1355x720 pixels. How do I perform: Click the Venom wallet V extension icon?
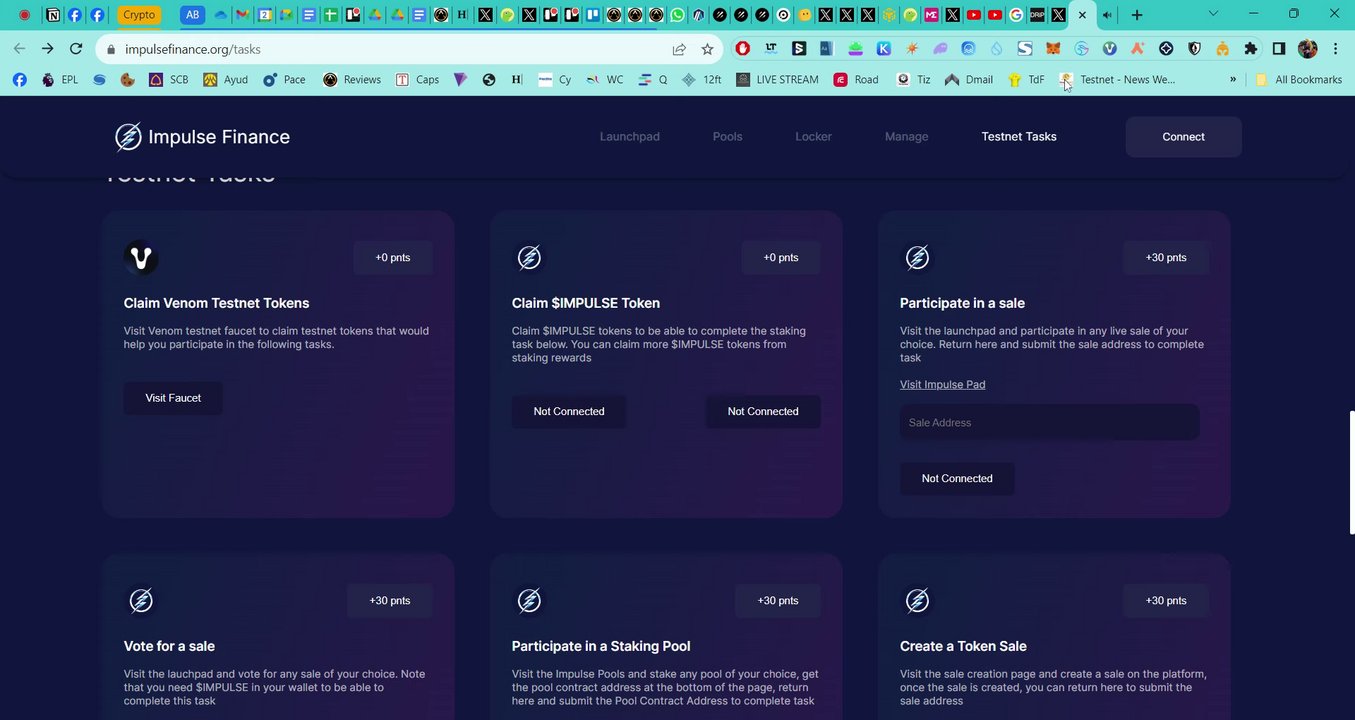pyautogui.click(x=1109, y=49)
